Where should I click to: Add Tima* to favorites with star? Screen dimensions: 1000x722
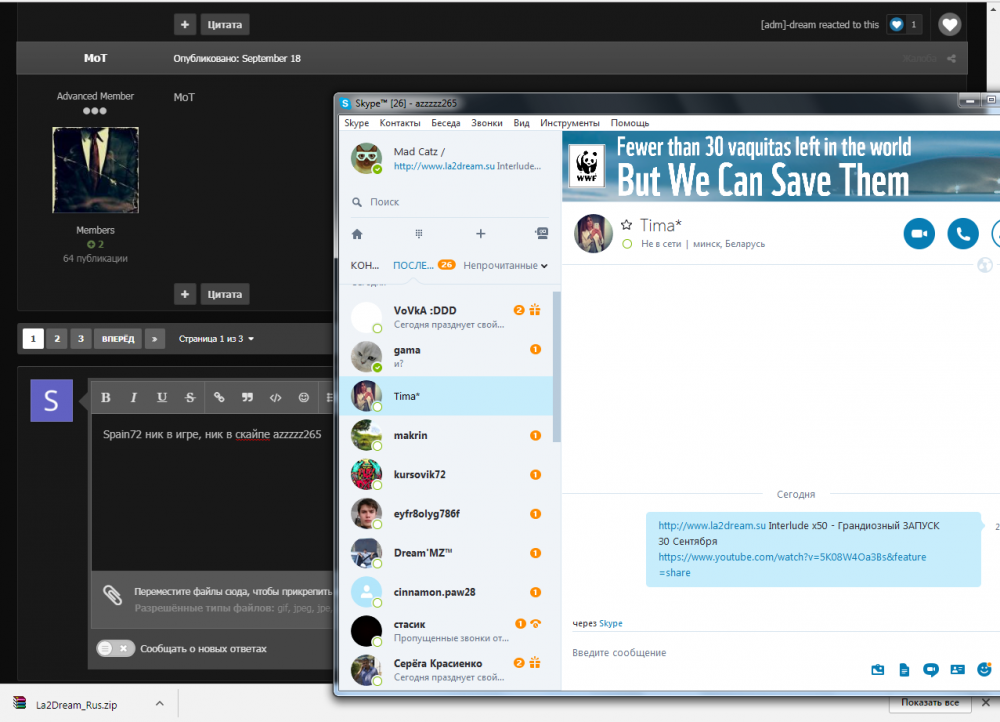(626, 225)
